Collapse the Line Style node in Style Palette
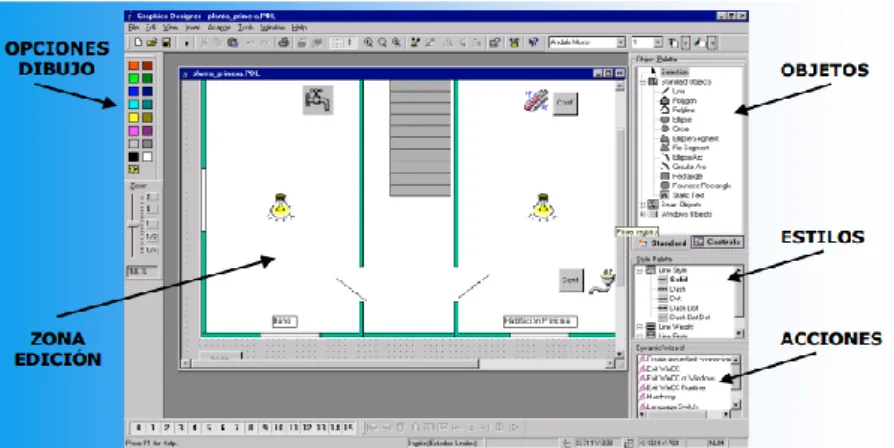Image resolution: width=894 pixels, height=448 pixels. tap(640, 270)
